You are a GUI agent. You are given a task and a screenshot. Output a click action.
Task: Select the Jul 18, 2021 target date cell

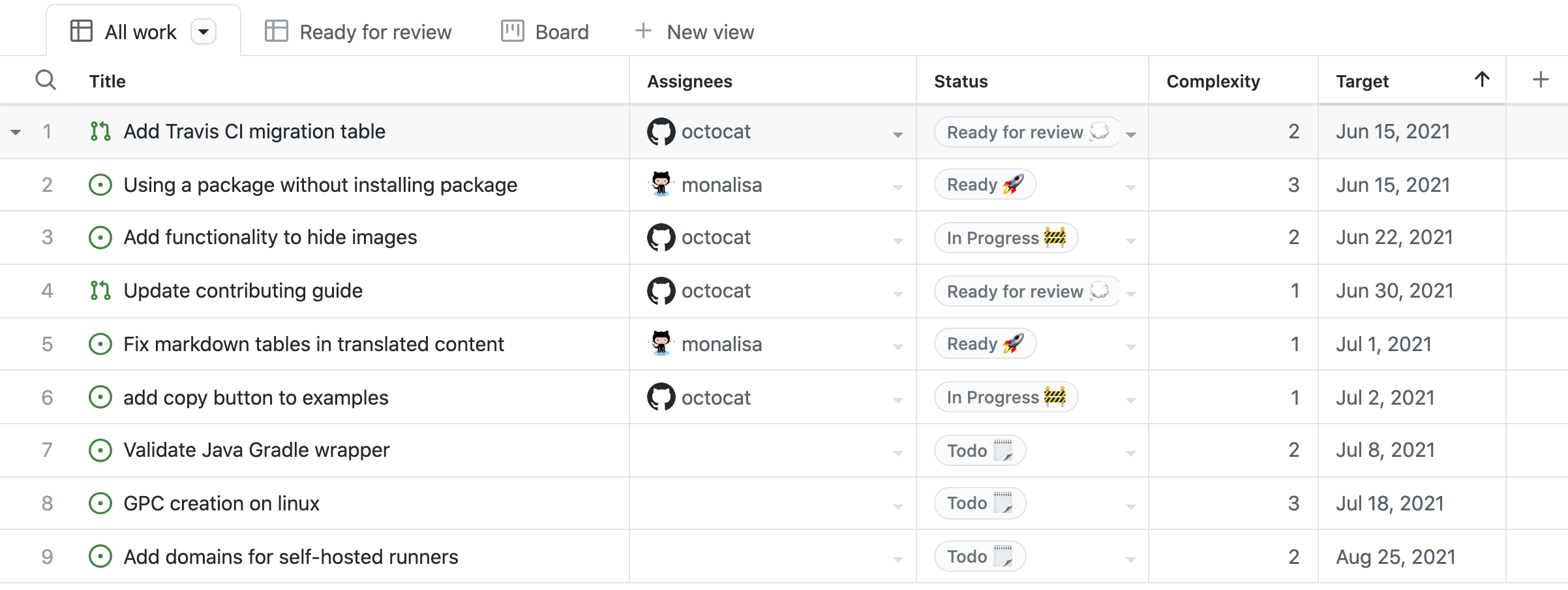(x=1389, y=503)
